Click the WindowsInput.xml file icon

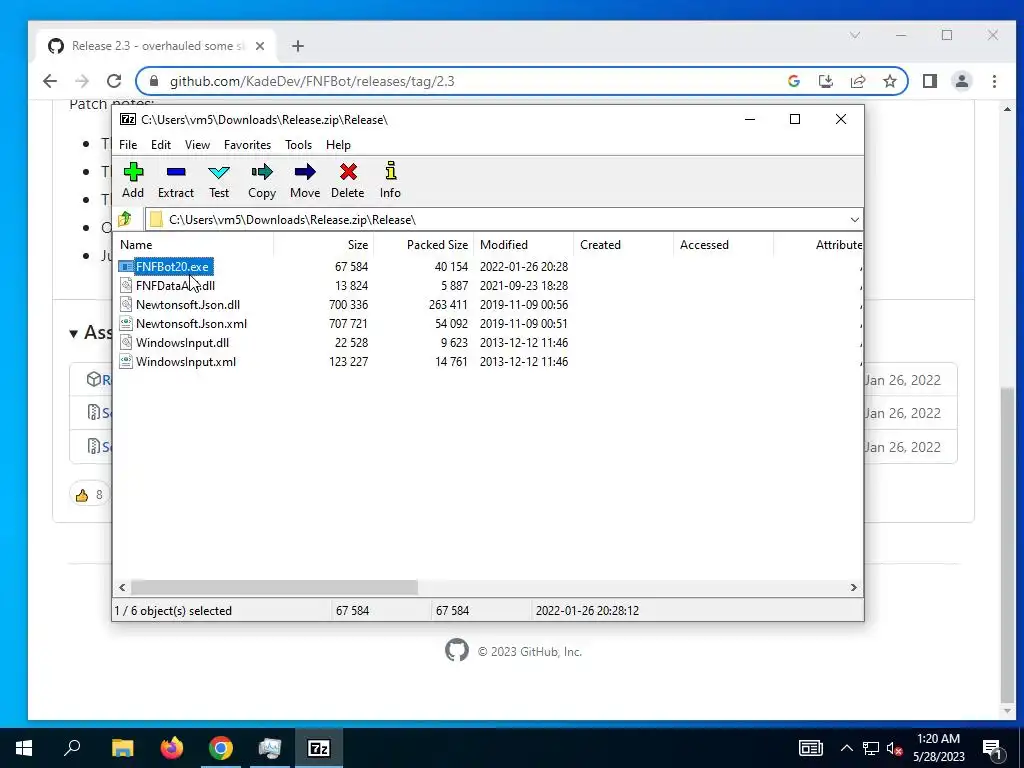pyautogui.click(x=126, y=361)
